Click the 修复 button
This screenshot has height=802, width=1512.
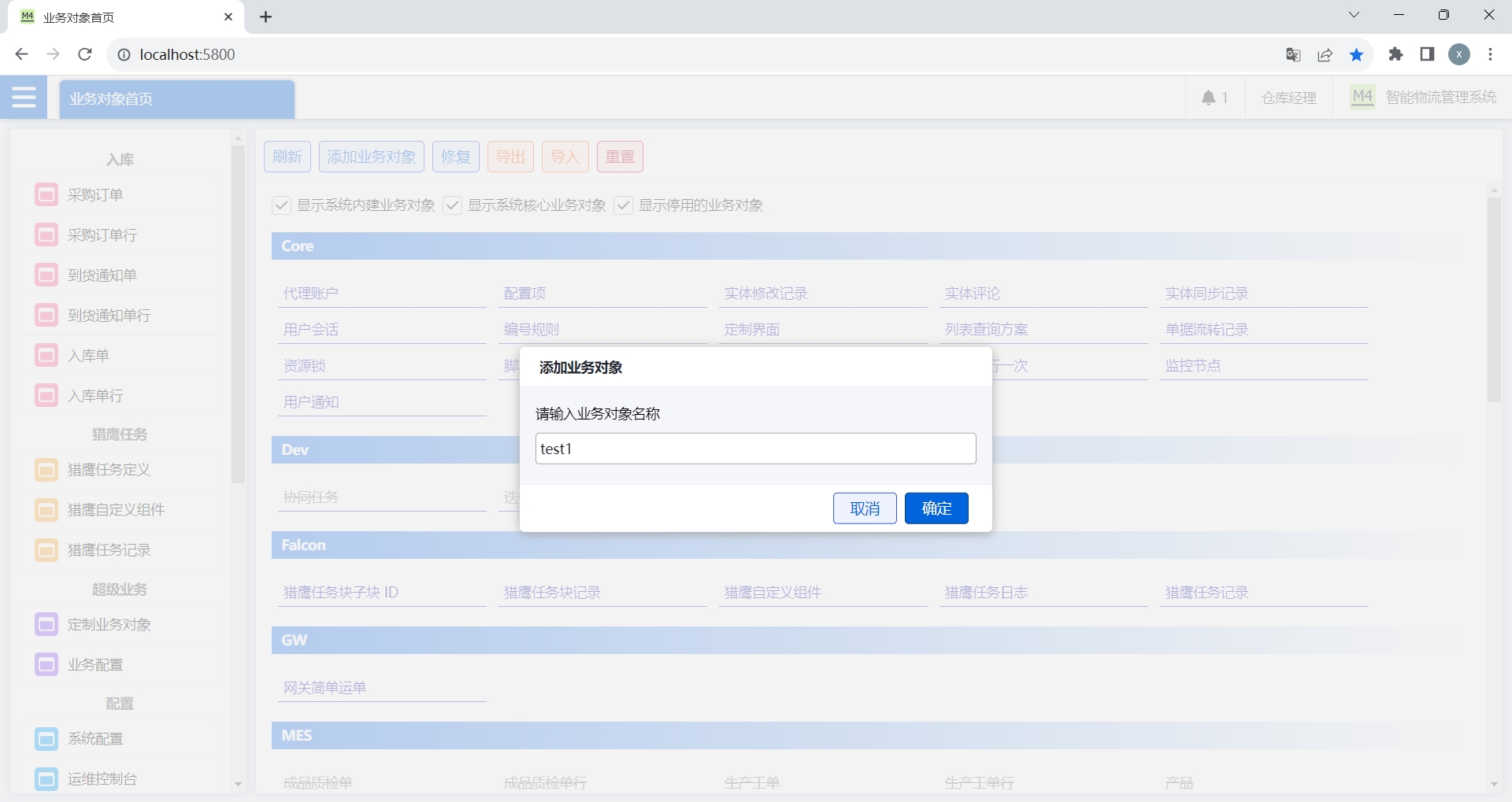[456, 157]
